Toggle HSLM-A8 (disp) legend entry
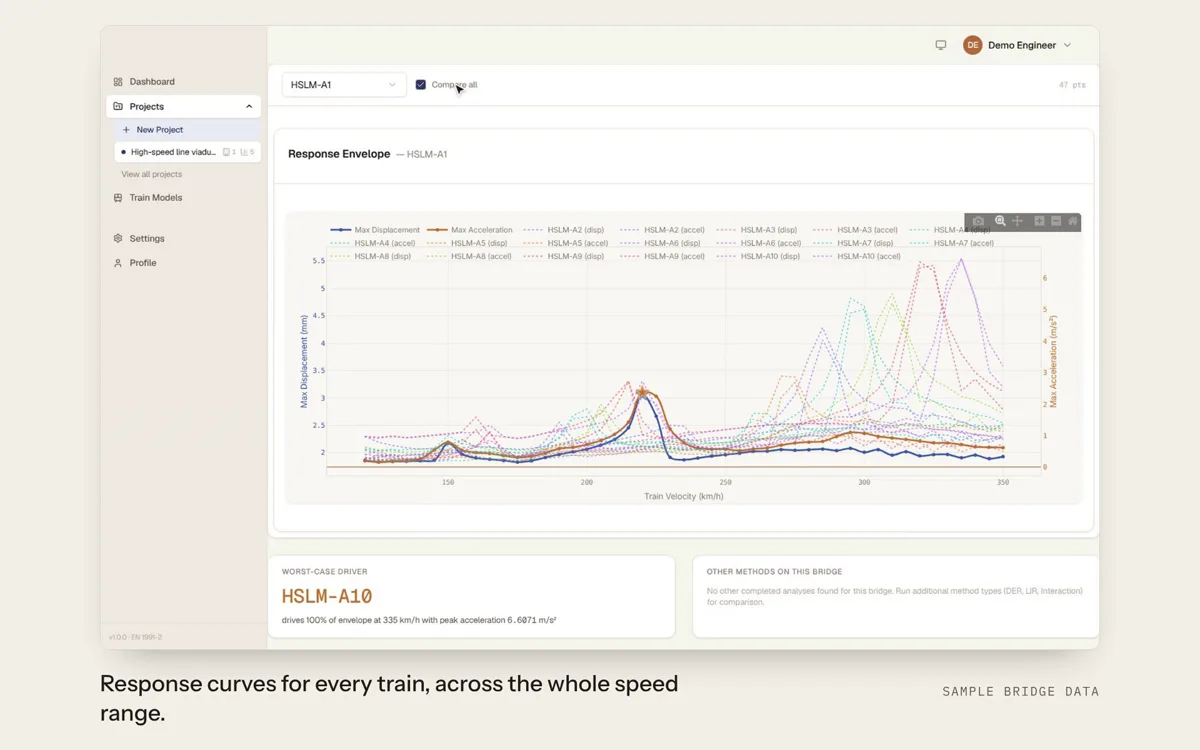 pos(370,256)
